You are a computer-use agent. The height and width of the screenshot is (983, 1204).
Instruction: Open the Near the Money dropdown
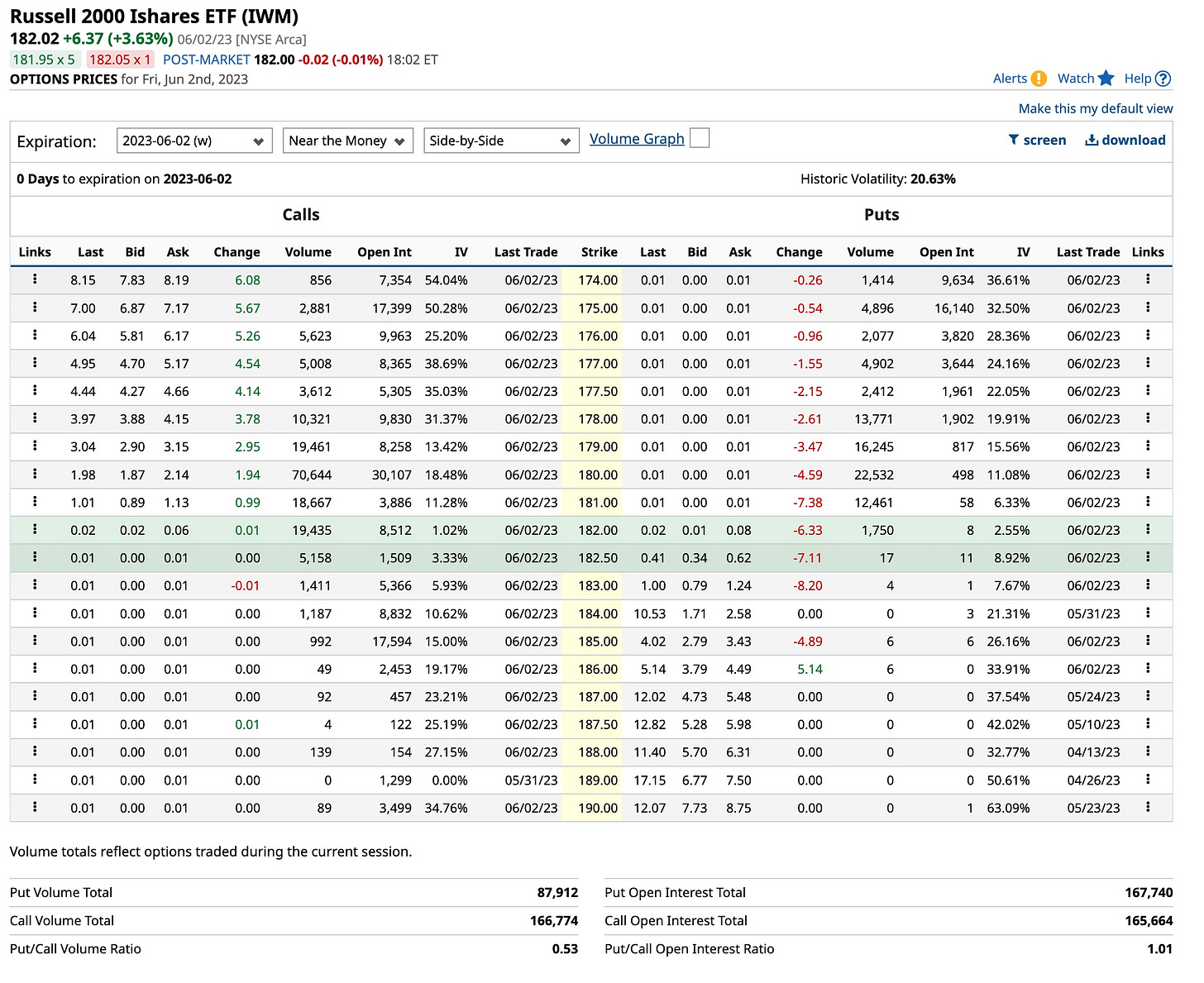click(347, 141)
